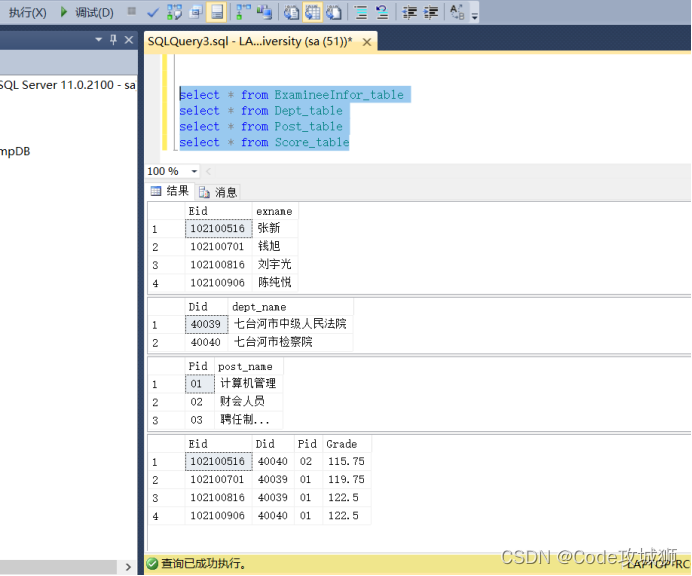Open the Query Options icon
Screen dimensions: 692x576
[x=196, y=12]
